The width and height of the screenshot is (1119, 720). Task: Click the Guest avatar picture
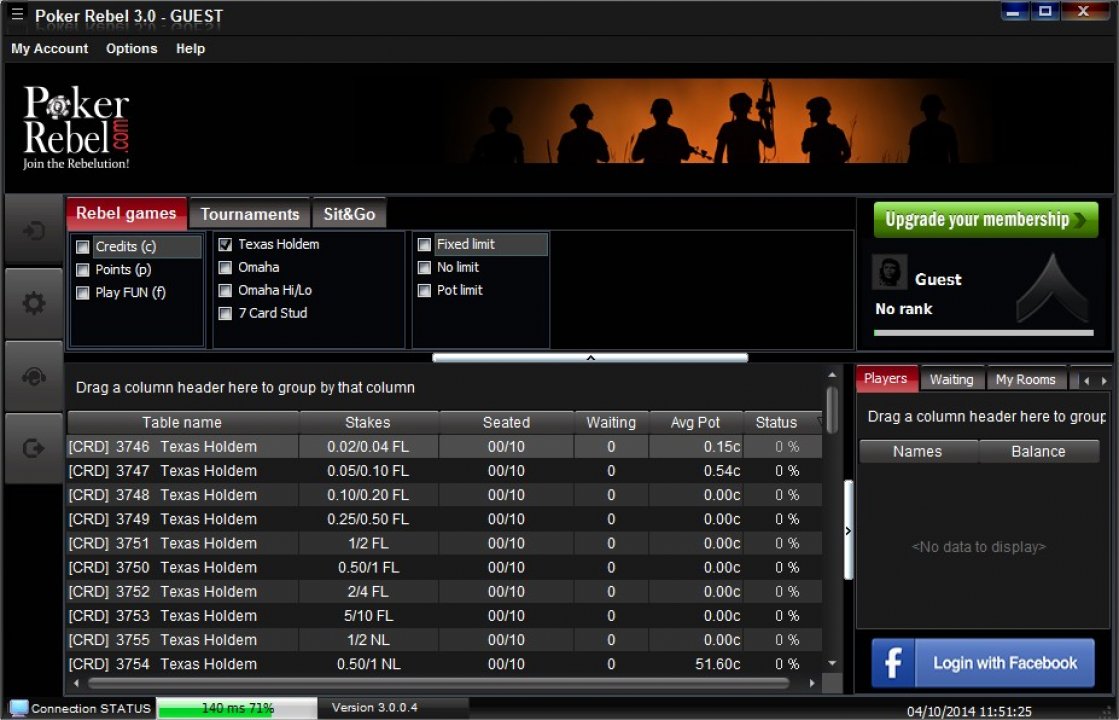pyautogui.click(x=889, y=273)
